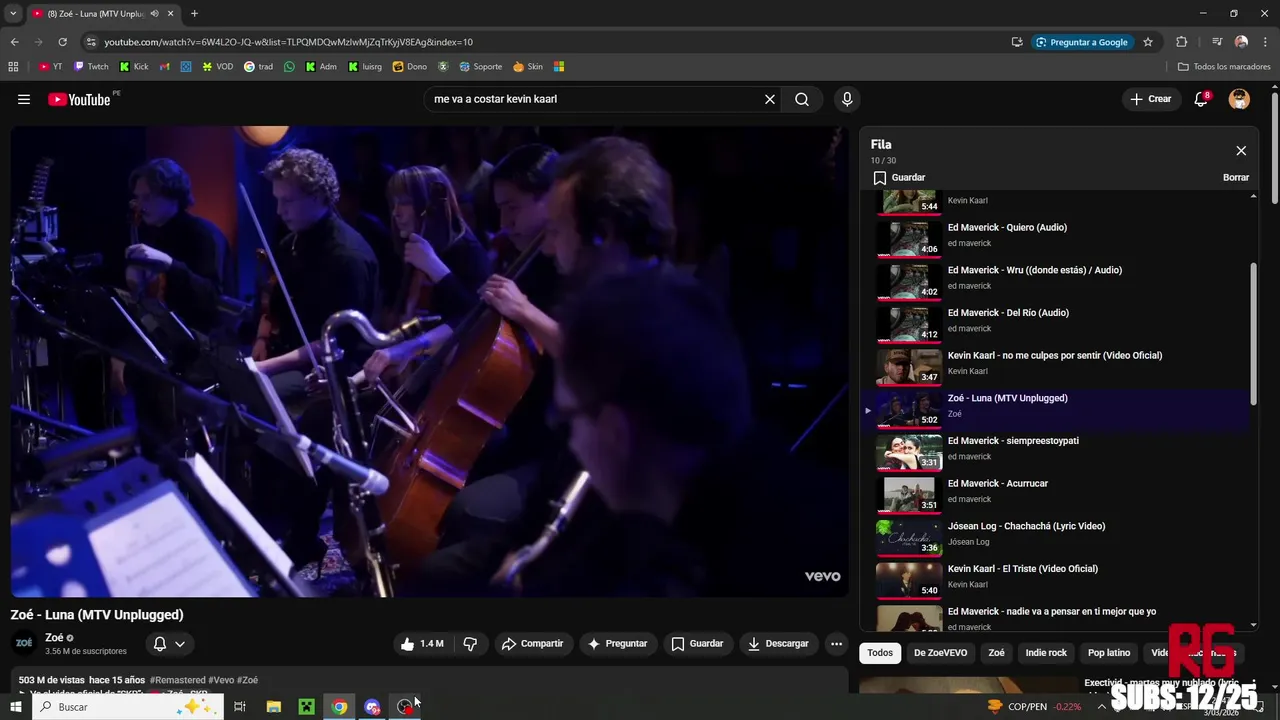Select the Indie rock filter chip
The height and width of the screenshot is (720, 1280).
pos(1046,653)
